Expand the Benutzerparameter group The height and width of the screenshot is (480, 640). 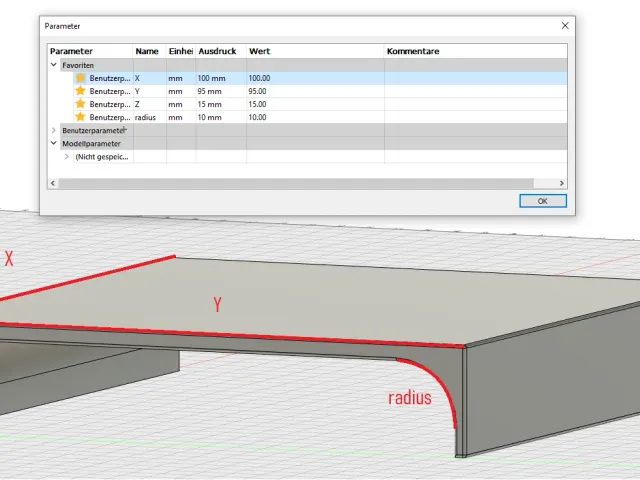pos(53,130)
